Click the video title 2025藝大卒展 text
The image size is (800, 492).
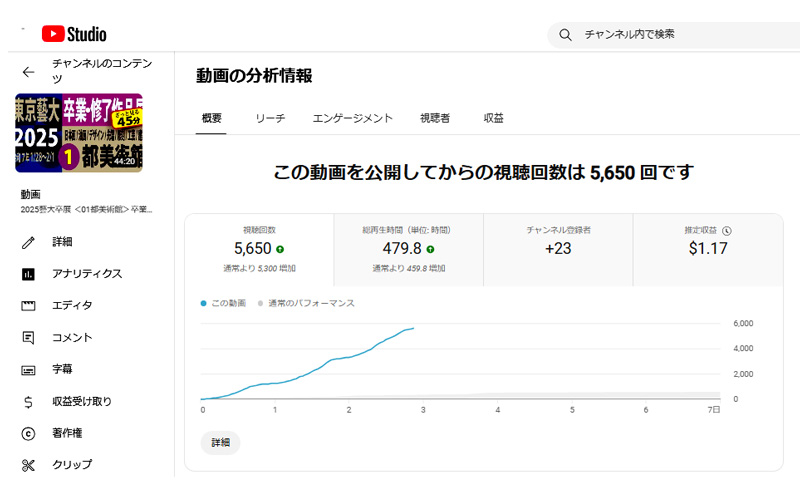tap(86, 210)
